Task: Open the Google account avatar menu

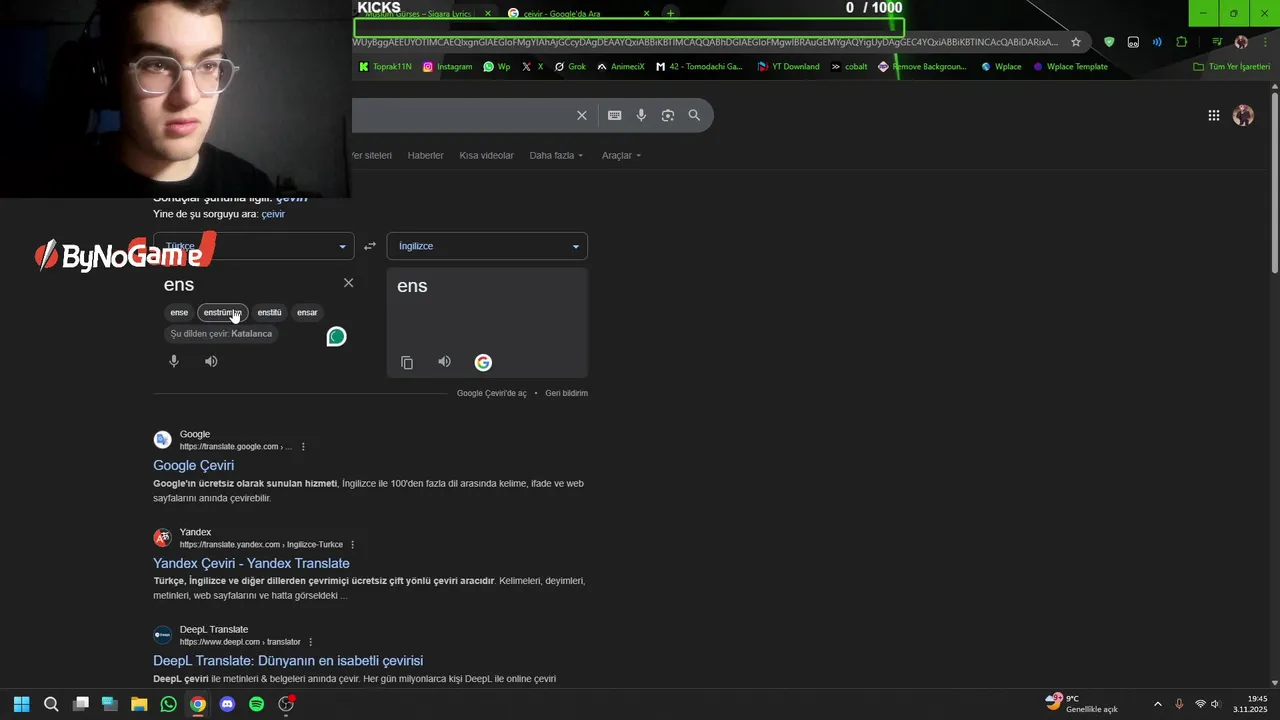Action: coord(1243,115)
